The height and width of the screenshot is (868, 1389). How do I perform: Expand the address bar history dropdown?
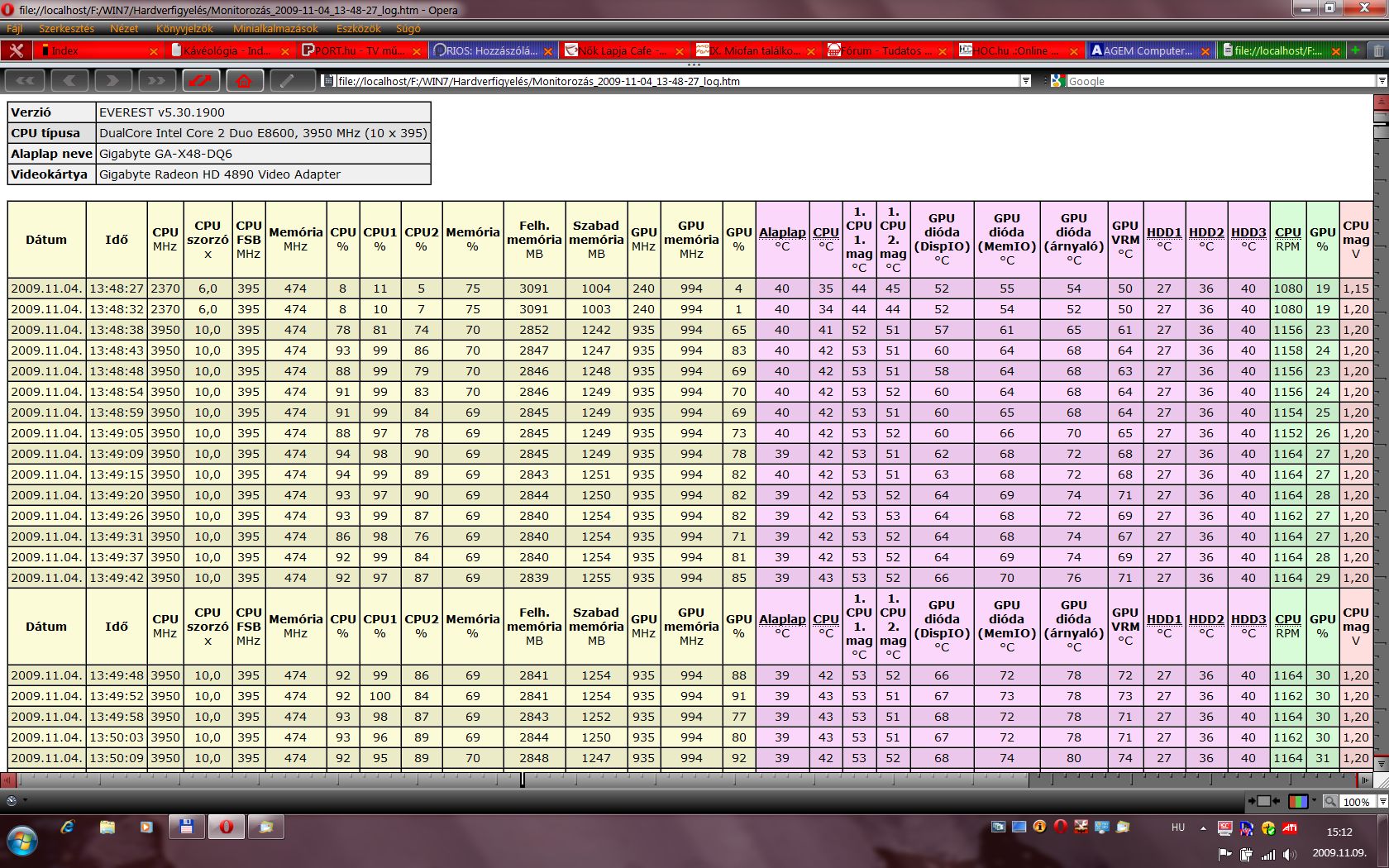[x=1026, y=81]
